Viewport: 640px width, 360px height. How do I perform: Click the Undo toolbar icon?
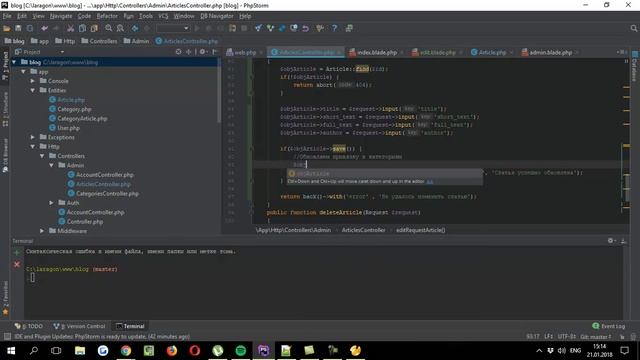pyautogui.click(x=44, y=28)
